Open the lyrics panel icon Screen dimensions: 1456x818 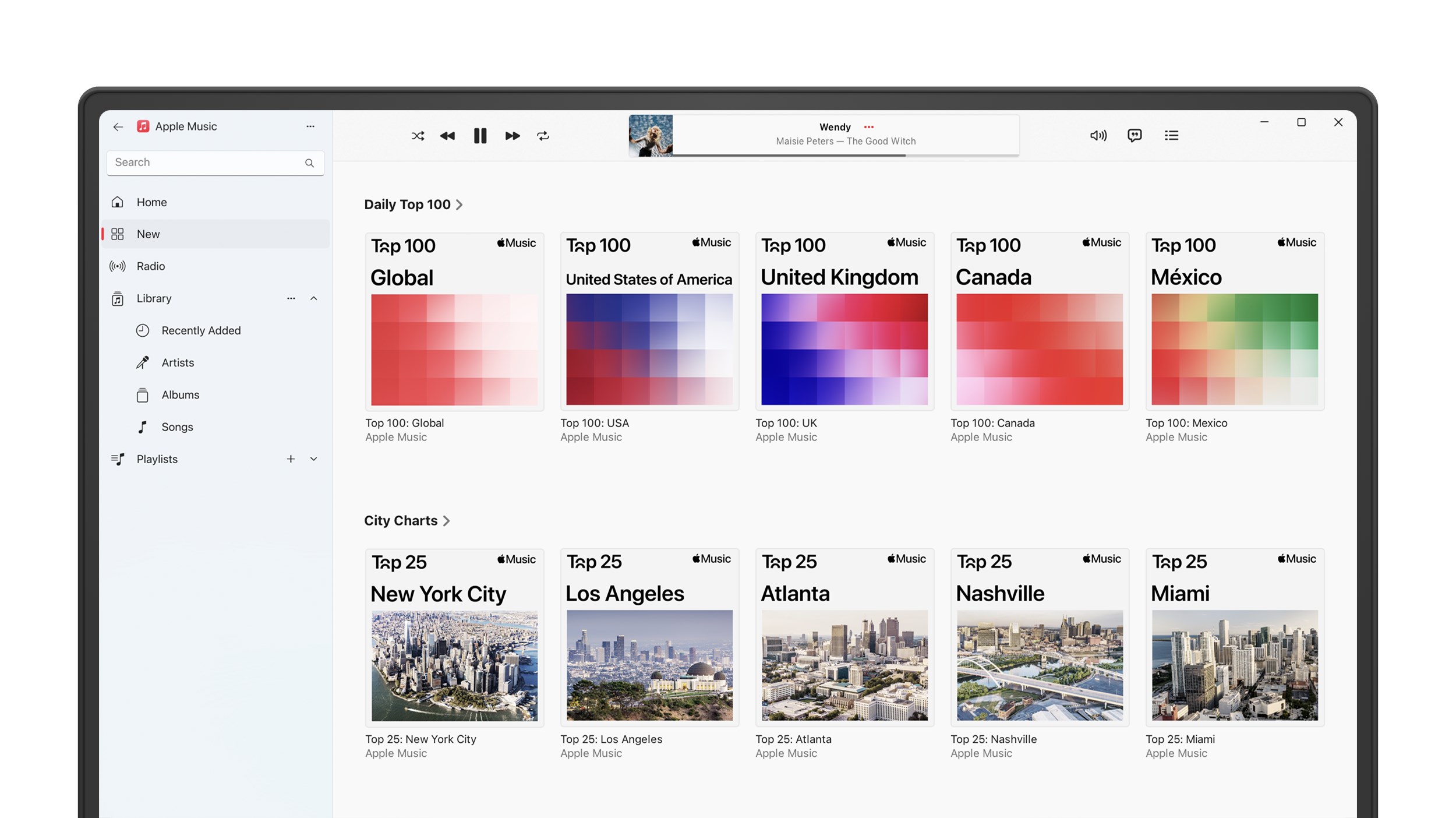1135,135
